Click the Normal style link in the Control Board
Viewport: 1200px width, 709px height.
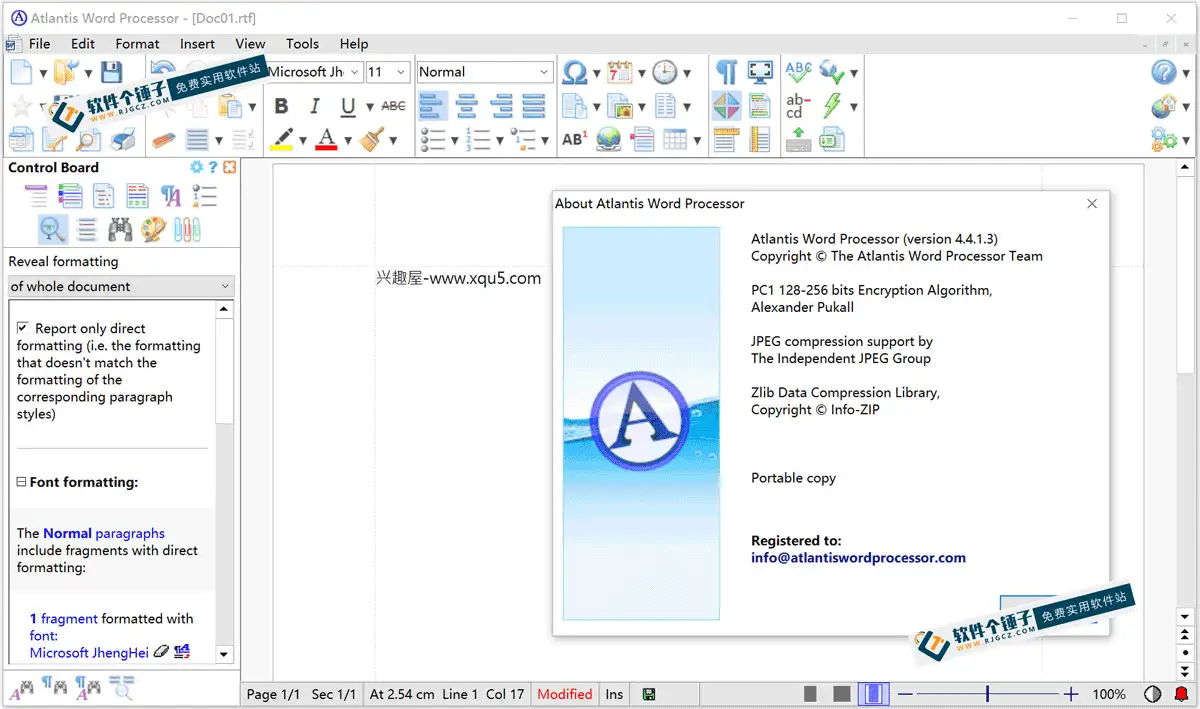[69, 533]
